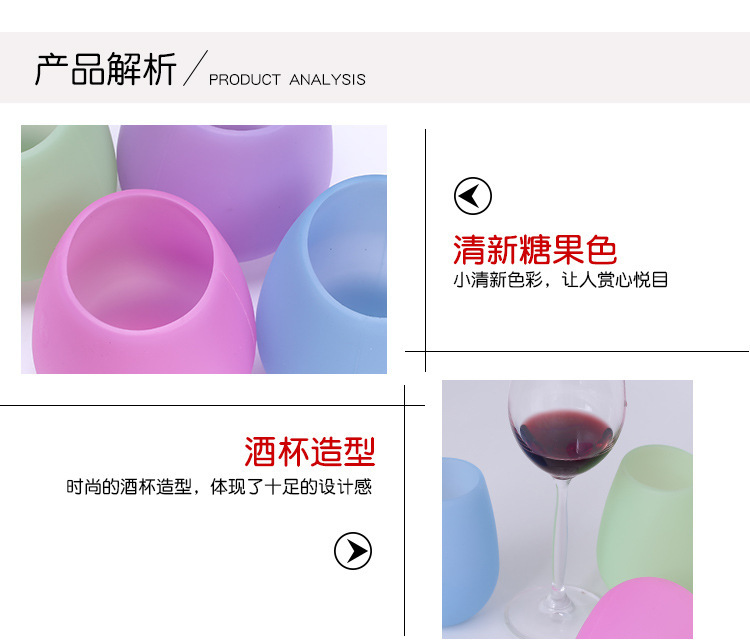Click the pink silicone cup in top photo
The height and width of the screenshot is (643, 750).
(x=143, y=282)
